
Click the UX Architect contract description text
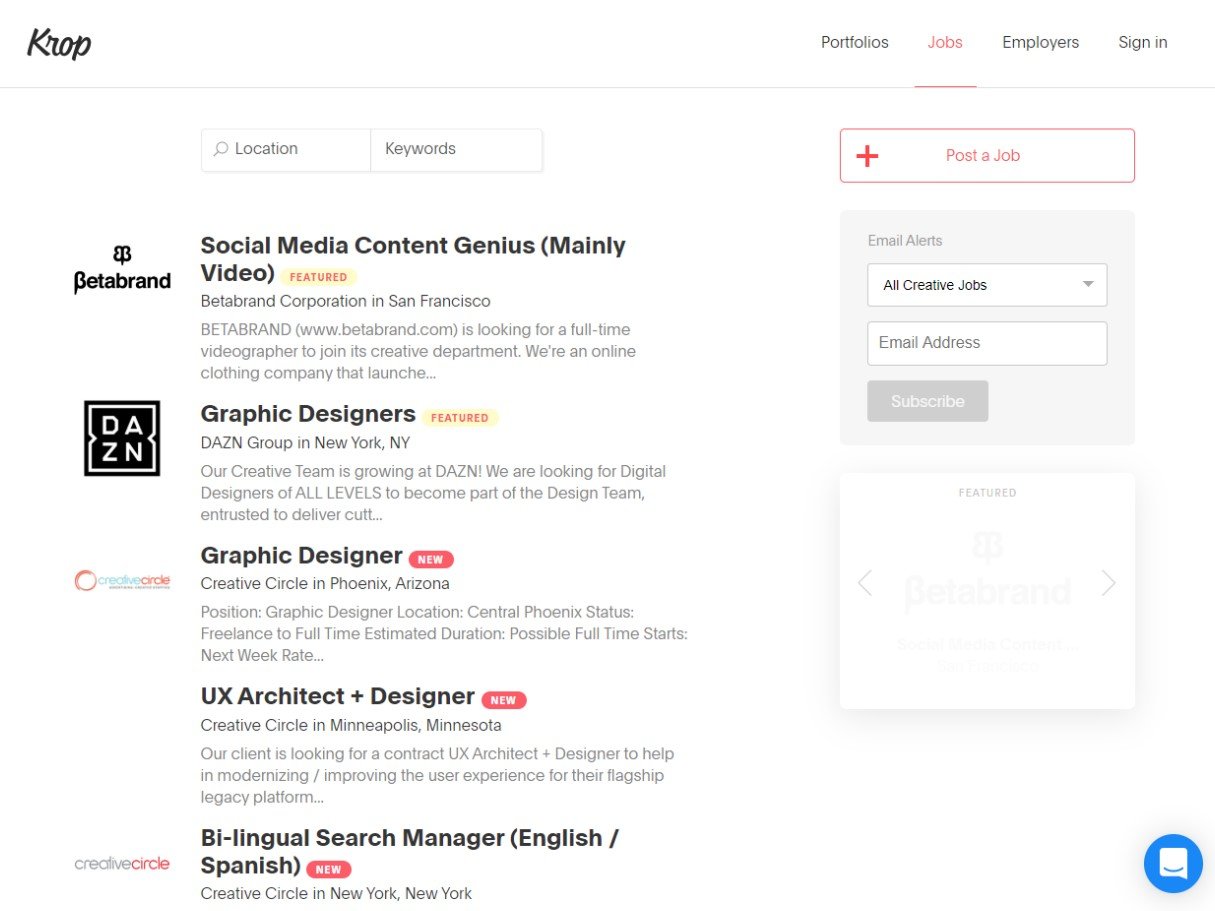tap(437, 776)
